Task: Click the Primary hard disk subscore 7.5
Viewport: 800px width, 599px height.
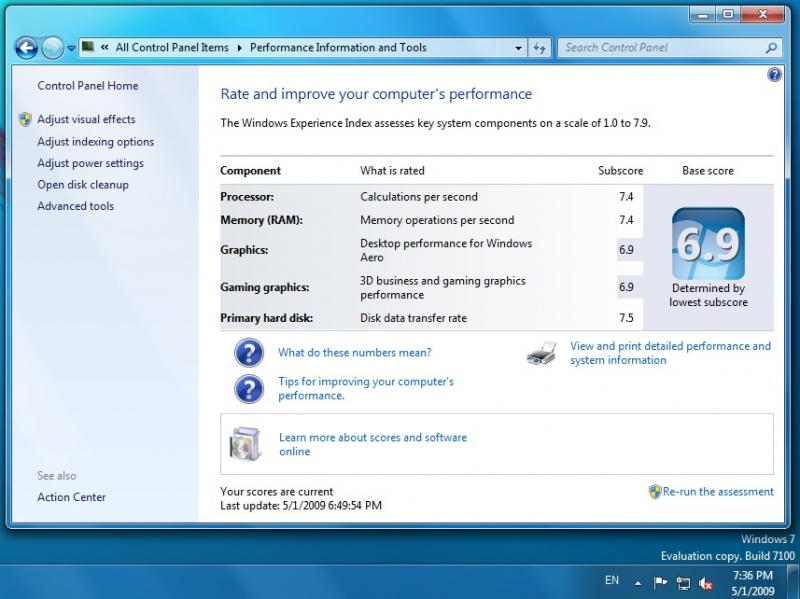Action: click(x=626, y=318)
